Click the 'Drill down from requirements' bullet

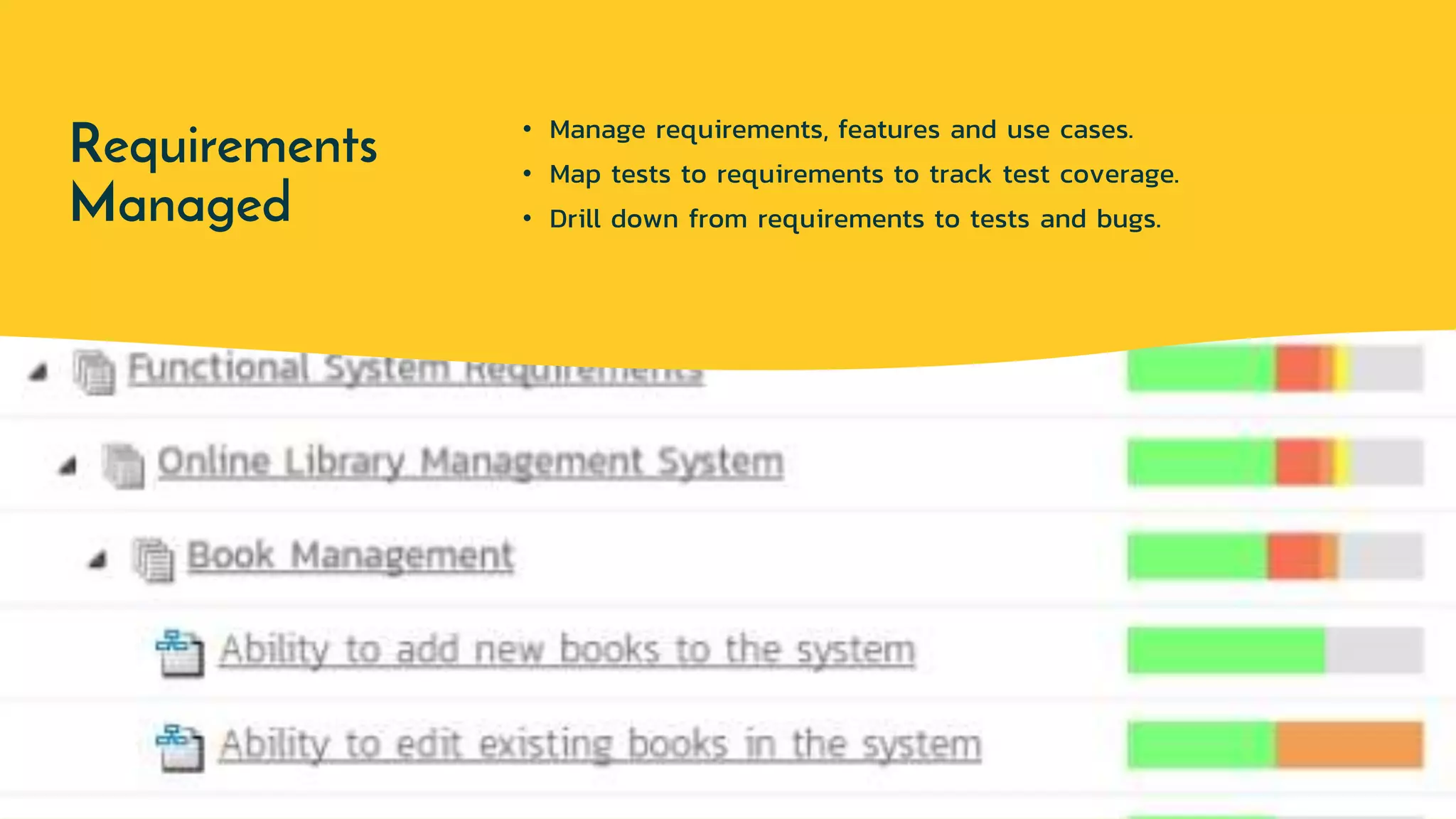pos(855,220)
